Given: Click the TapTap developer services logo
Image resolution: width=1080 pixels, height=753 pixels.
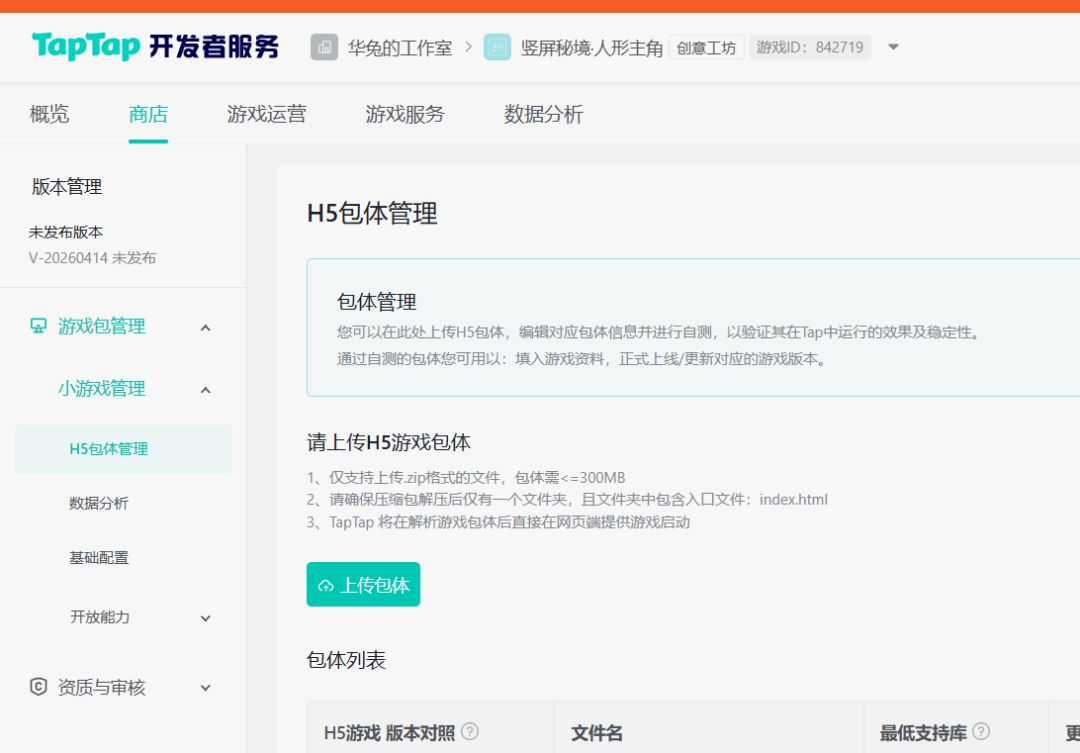Looking at the screenshot, I should point(155,46).
